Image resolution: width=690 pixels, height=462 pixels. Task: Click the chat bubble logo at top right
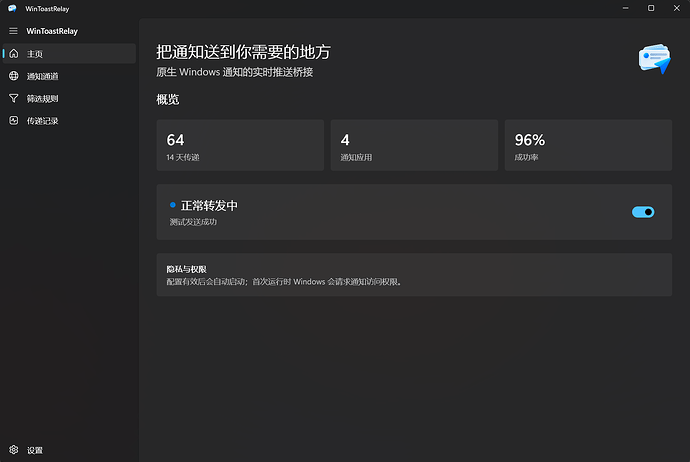(x=655, y=59)
